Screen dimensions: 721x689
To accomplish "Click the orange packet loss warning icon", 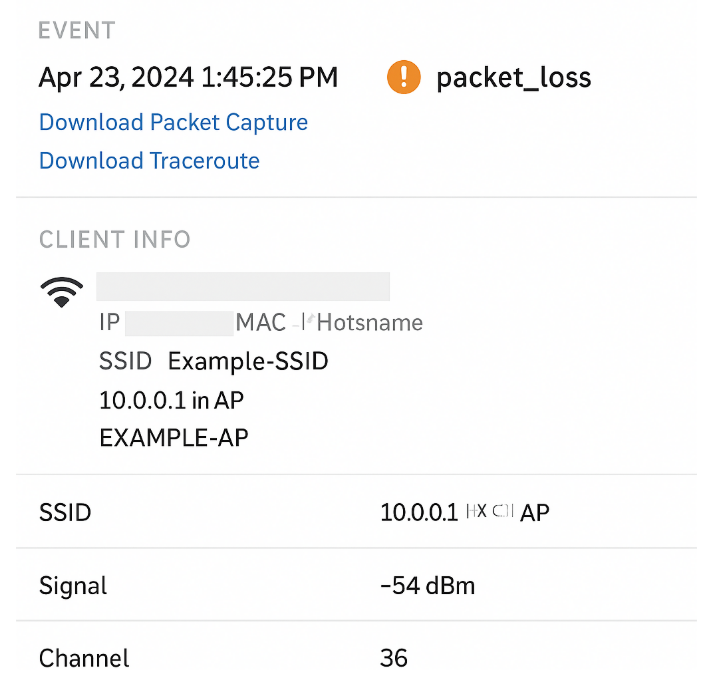I will (x=404, y=78).
